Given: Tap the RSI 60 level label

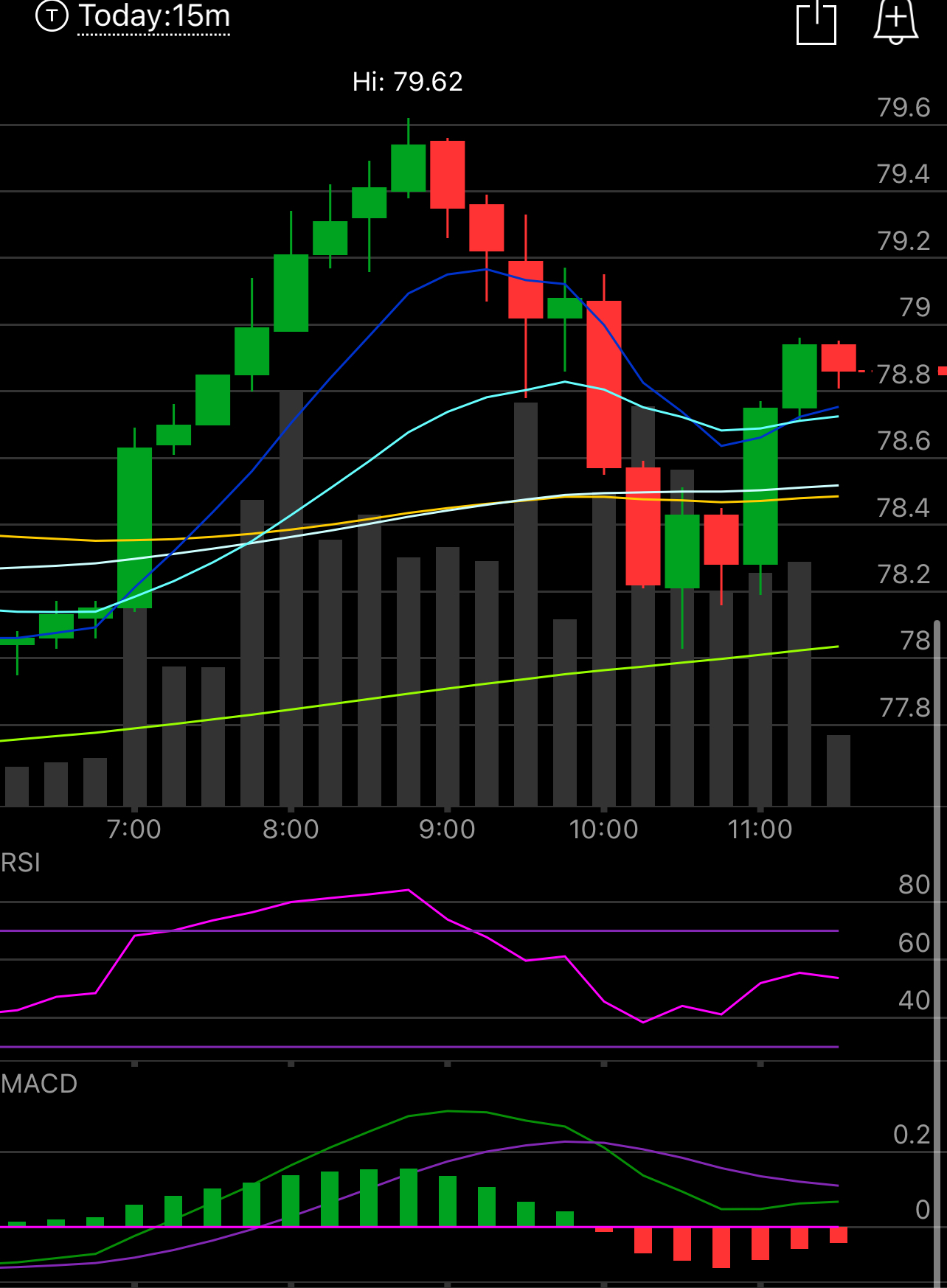Looking at the screenshot, I should click(915, 943).
